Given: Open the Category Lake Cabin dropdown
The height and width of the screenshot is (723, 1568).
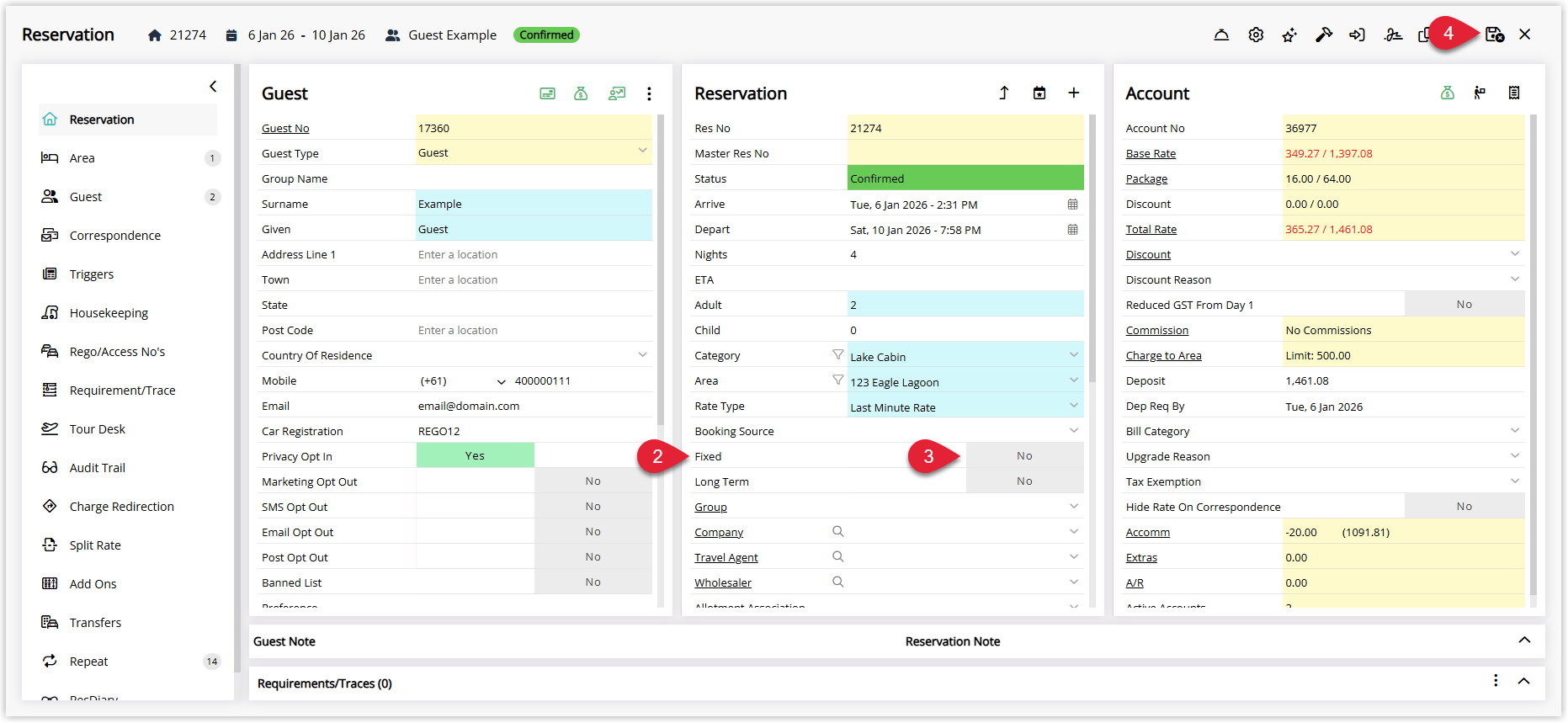Looking at the screenshot, I should 1074,355.
